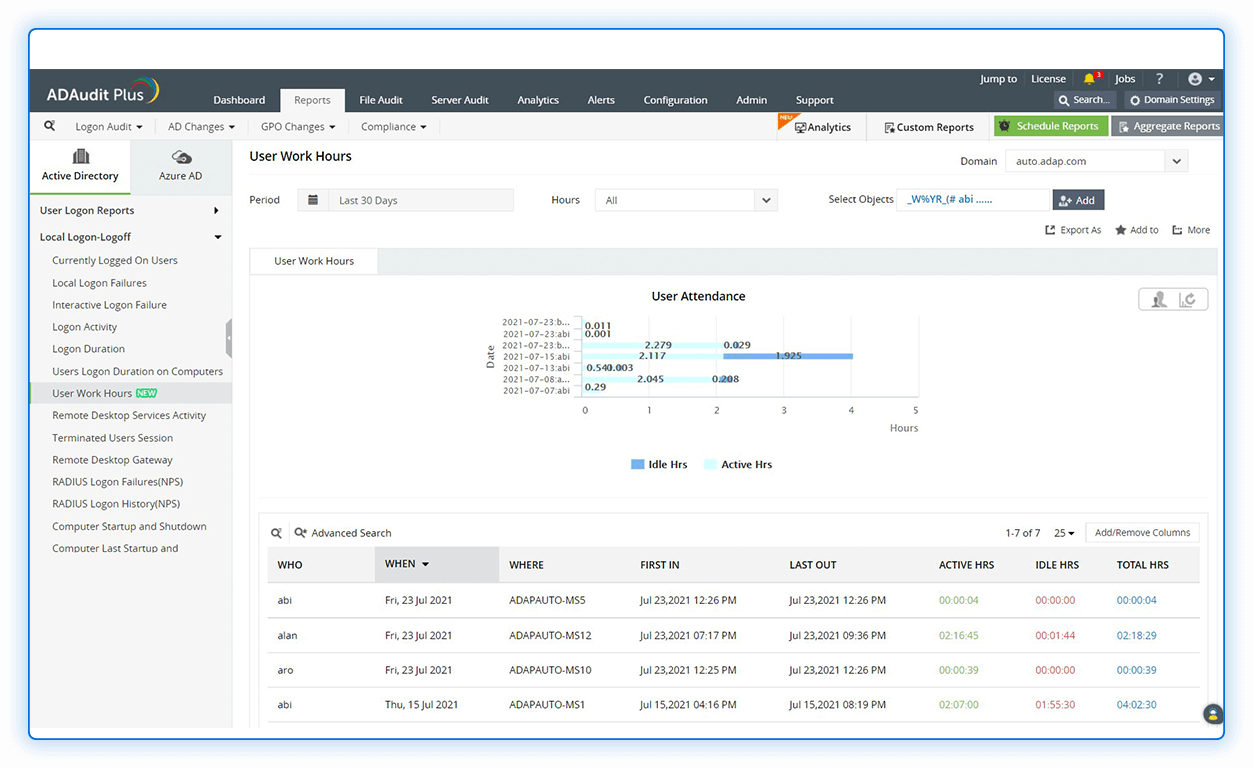The height and width of the screenshot is (768, 1253).
Task: Open Advanced Search in the table toolbar
Action: [342, 532]
